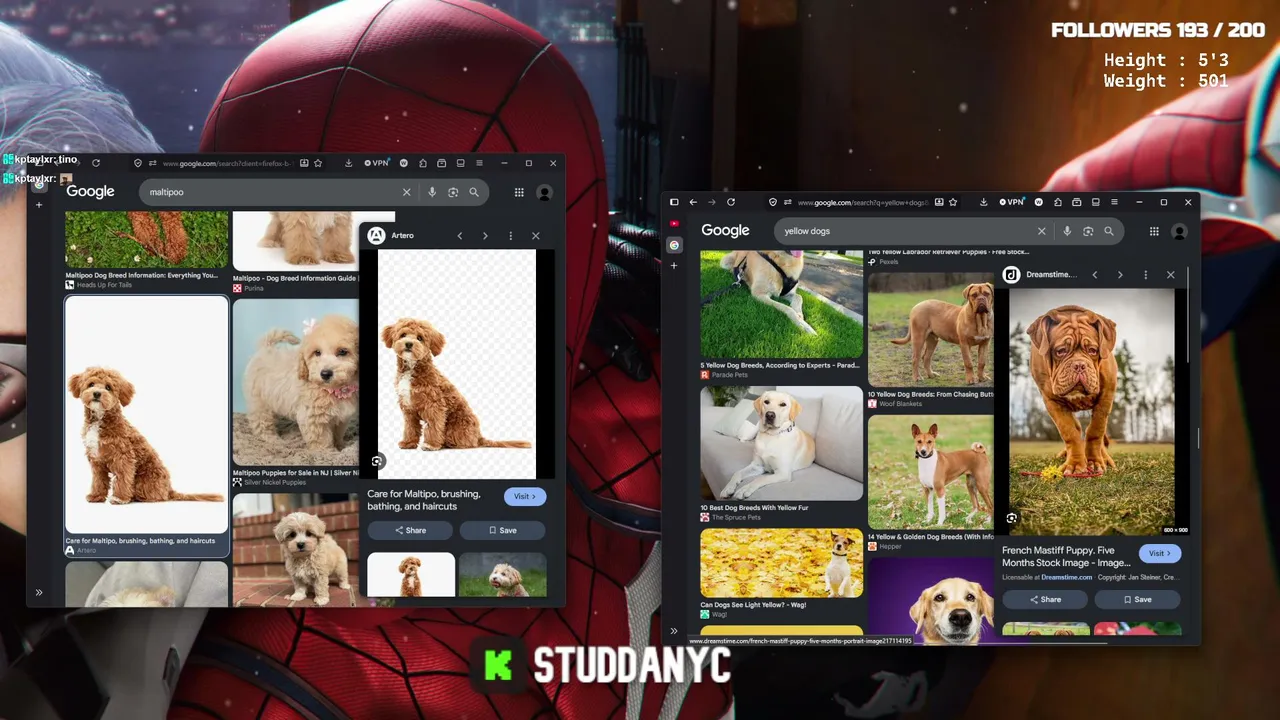Image resolution: width=1280 pixels, height=720 pixels.
Task: Run Lens search on the French Mastiff image
Action: click(1012, 518)
